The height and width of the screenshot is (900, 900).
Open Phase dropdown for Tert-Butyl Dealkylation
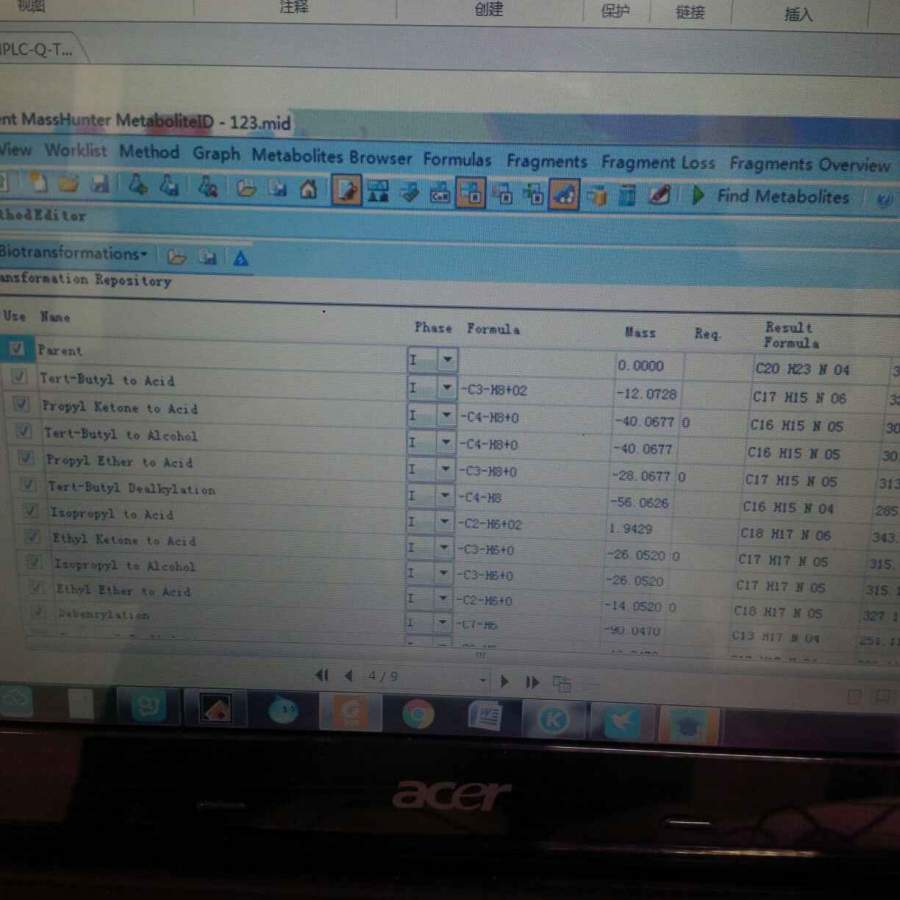click(x=445, y=495)
